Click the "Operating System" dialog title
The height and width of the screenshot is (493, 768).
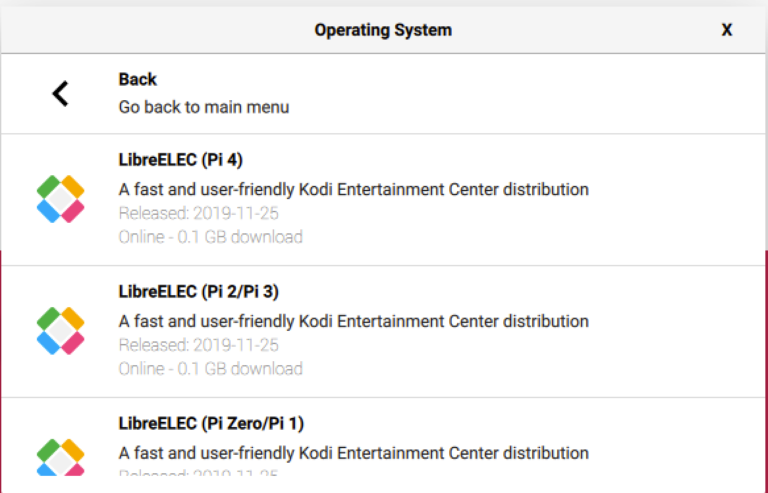click(383, 30)
